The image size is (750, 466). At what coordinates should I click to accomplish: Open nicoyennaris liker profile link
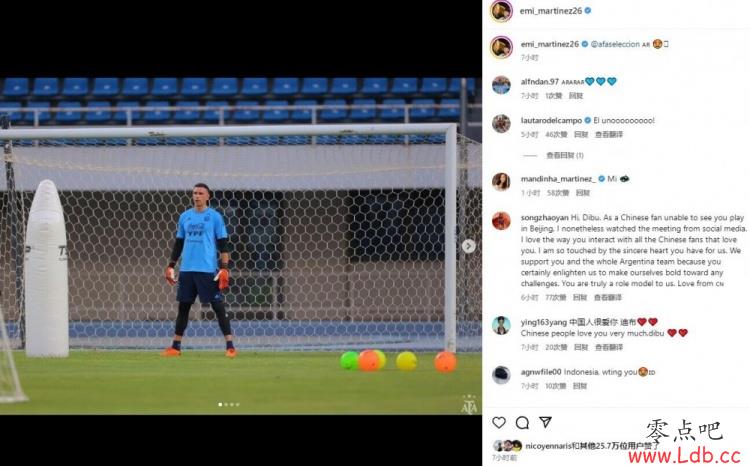548,446
